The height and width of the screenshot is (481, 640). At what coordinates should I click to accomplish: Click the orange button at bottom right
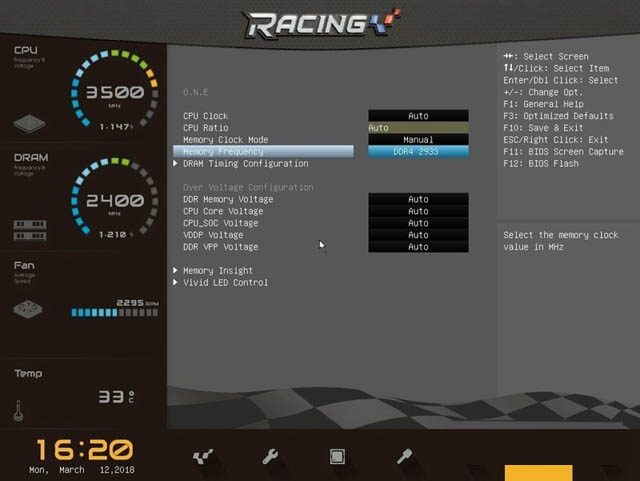[x=538, y=472]
